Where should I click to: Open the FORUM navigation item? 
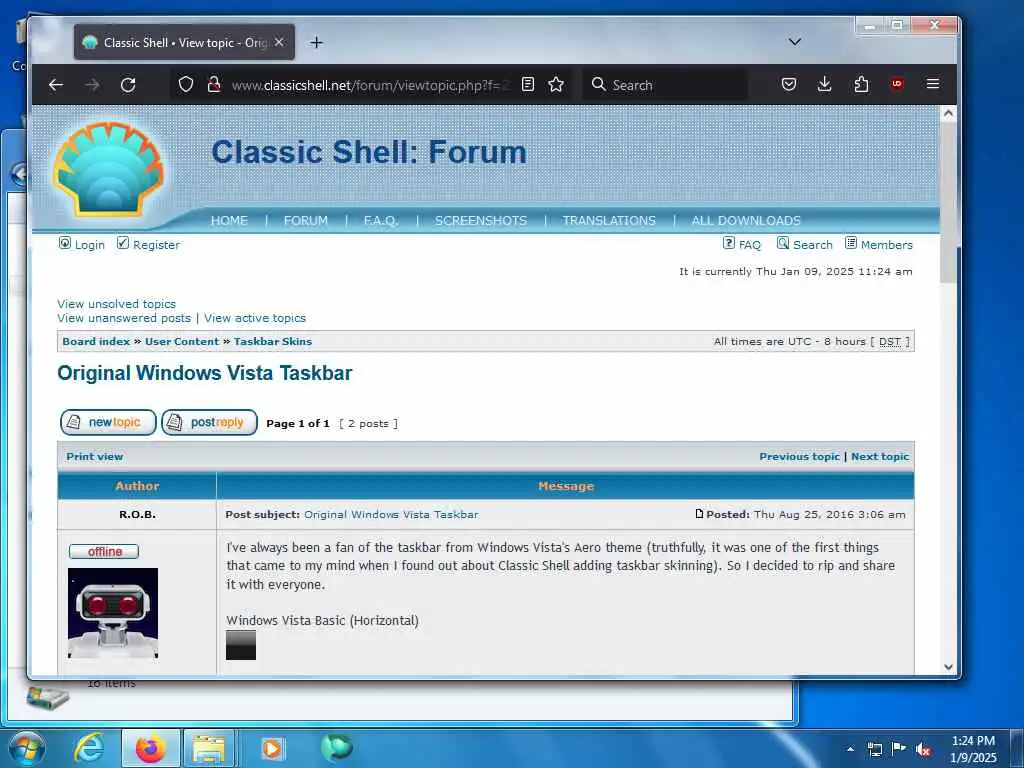(x=306, y=221)
